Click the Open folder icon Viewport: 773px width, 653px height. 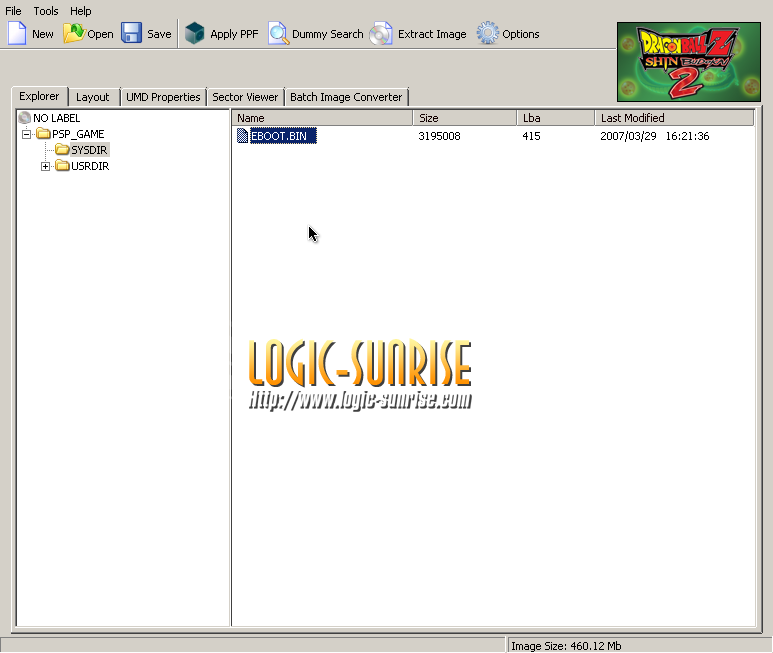click(x=74, y=34)
